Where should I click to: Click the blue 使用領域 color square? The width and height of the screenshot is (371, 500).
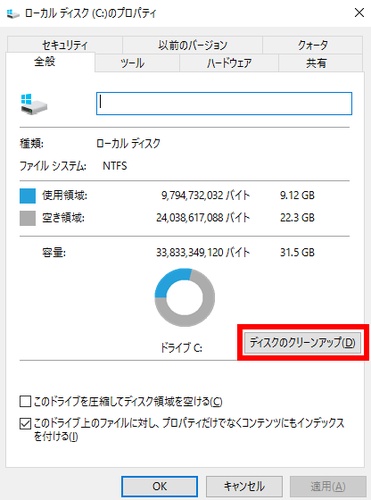click(x=28, y=196)
